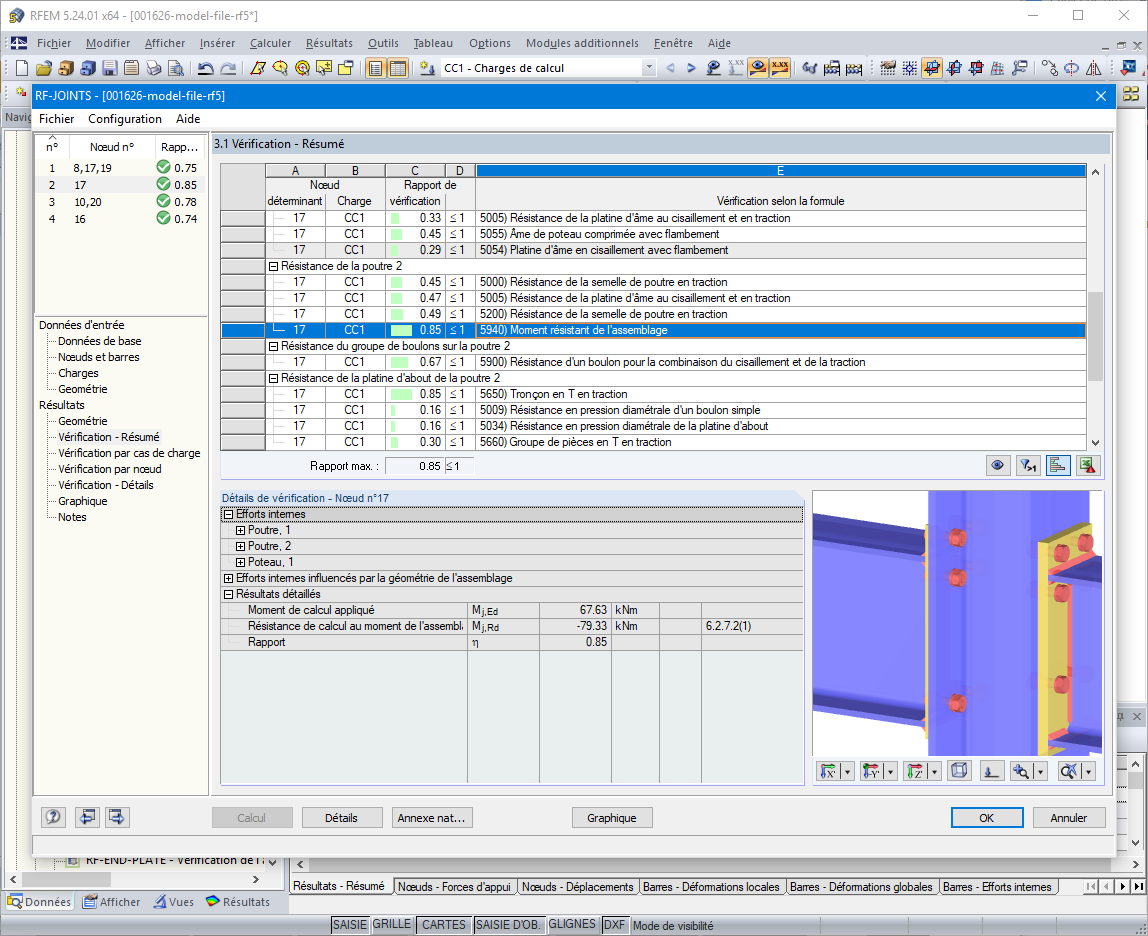Open dropdown beside -Y view button
The image size is (1148, 936).
tap(891, 772)
